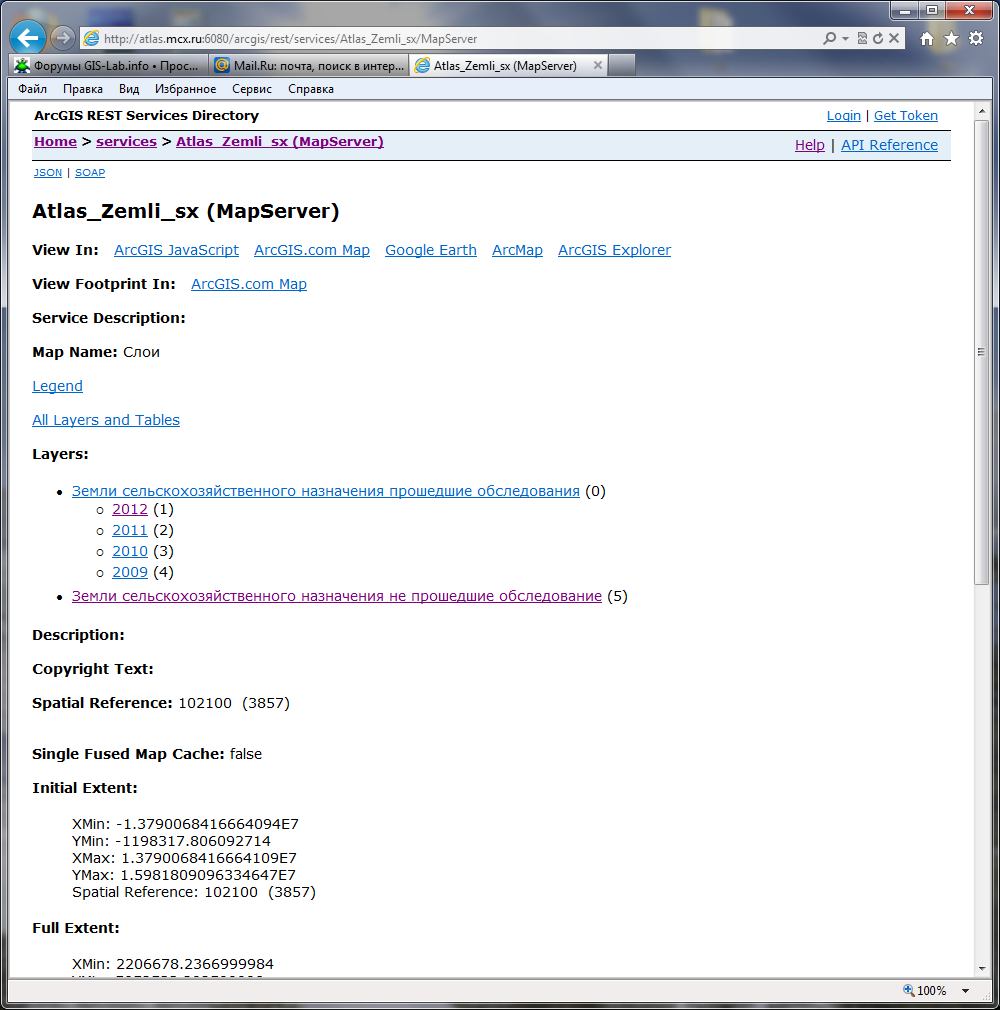Screen dimensions: 1000x1010
Task: Close the Atlas_Zemli_sx tab
Action: click(x=597, y=65)
